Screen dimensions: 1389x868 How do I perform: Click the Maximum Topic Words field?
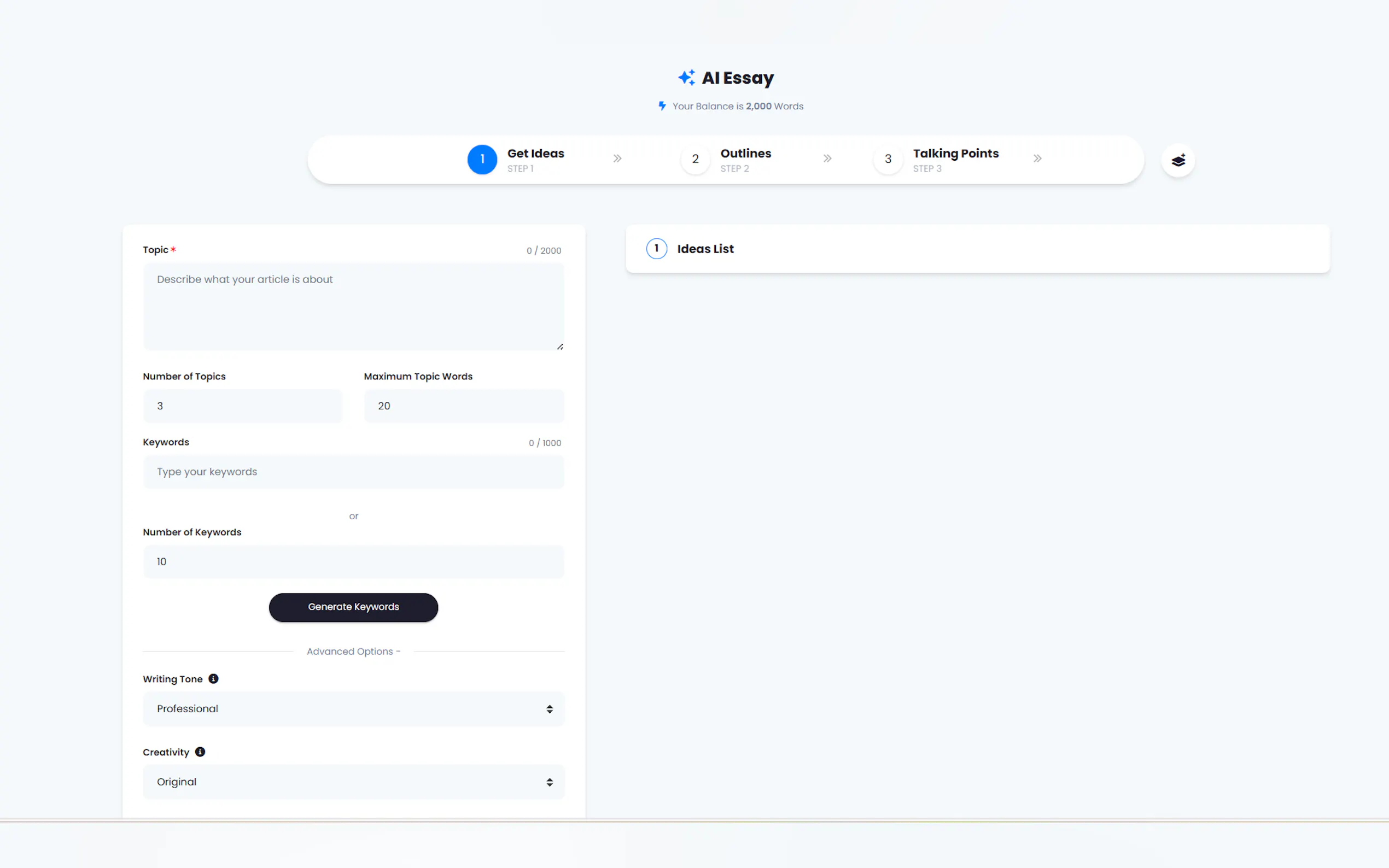[463, 406]
